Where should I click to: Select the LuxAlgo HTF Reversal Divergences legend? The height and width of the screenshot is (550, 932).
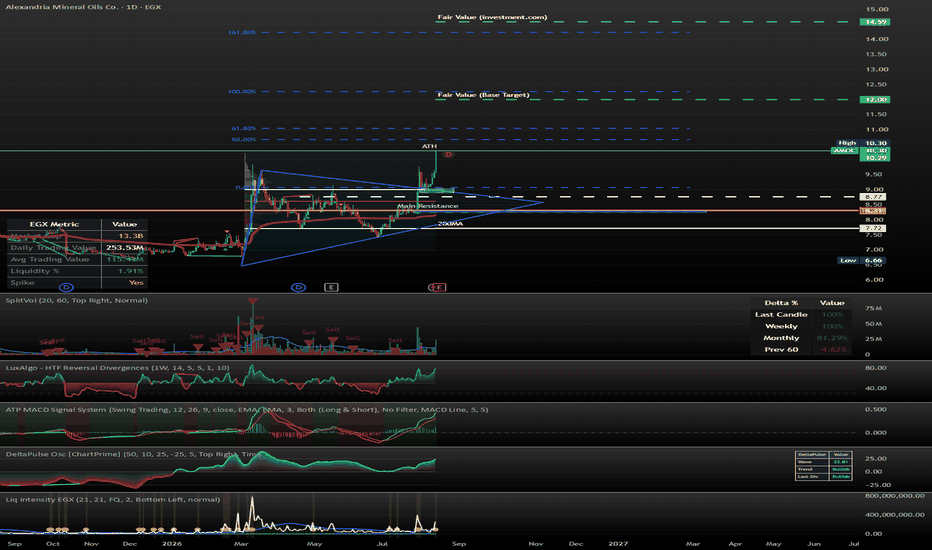pyautogui.click(x=117, y=367)
